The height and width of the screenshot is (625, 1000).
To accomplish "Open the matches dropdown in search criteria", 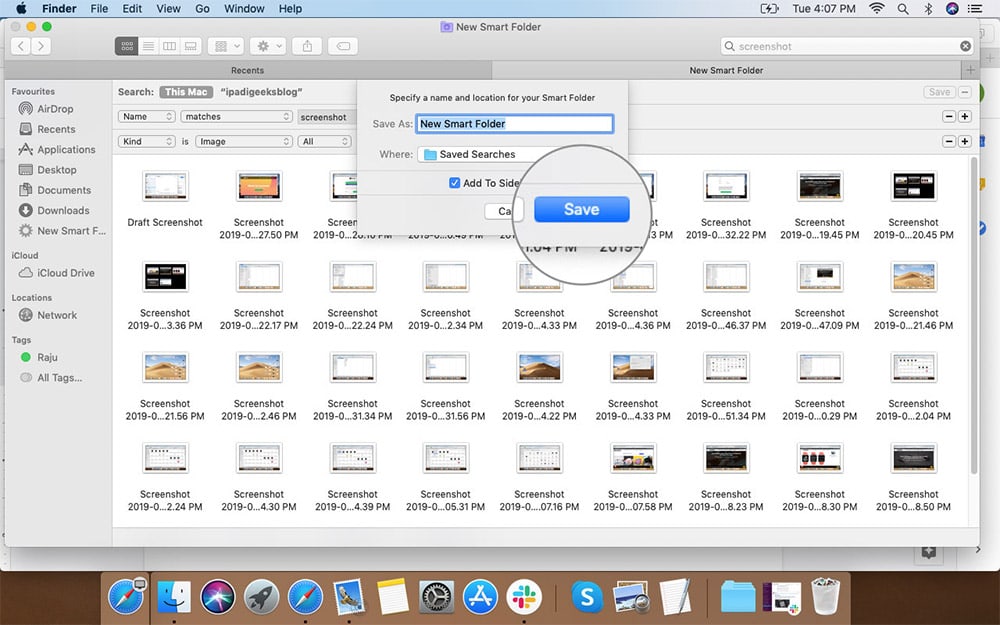I will [x=236, y=116].
